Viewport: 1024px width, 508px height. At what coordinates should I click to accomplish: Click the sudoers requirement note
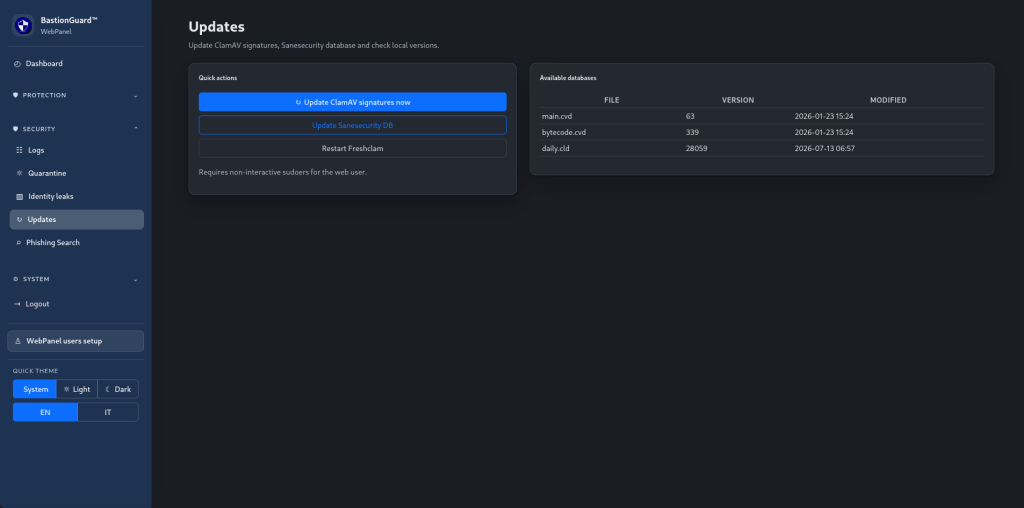pyautogui.click(x=283, y=172)
